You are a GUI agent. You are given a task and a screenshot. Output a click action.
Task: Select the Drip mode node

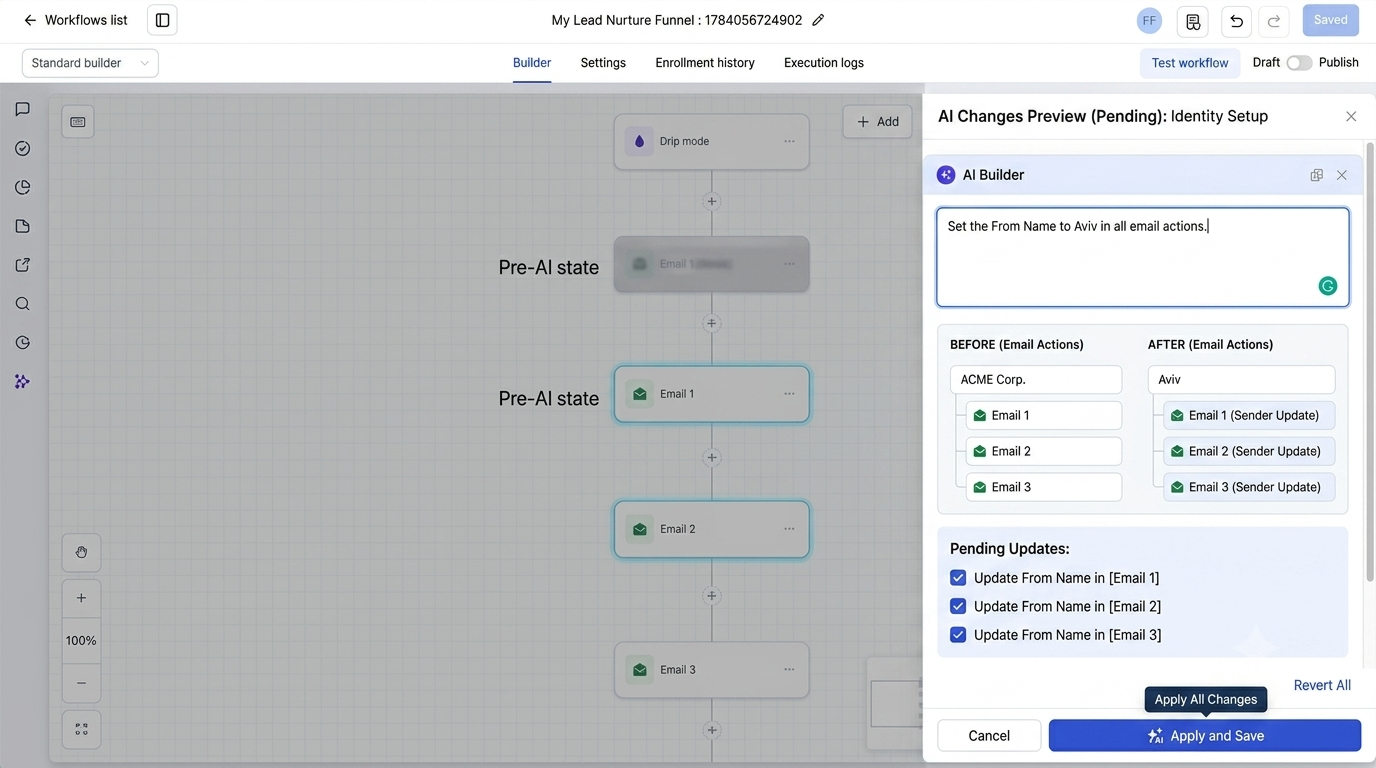711,141
